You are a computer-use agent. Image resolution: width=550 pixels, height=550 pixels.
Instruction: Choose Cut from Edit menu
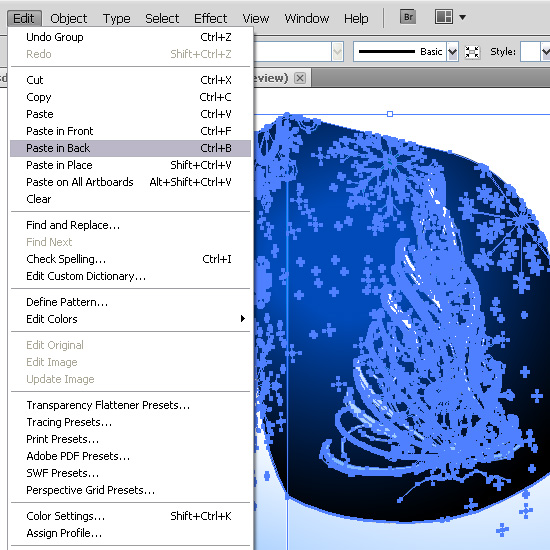click(130, 80)
